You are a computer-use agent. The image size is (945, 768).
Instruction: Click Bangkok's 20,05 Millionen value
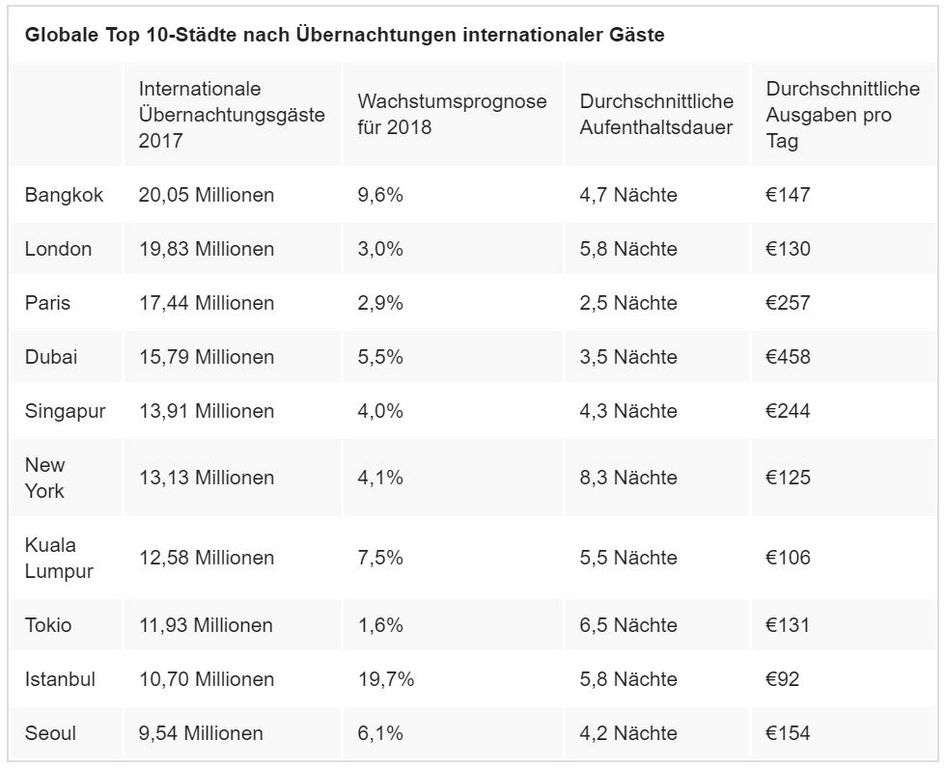pos(206,195)
